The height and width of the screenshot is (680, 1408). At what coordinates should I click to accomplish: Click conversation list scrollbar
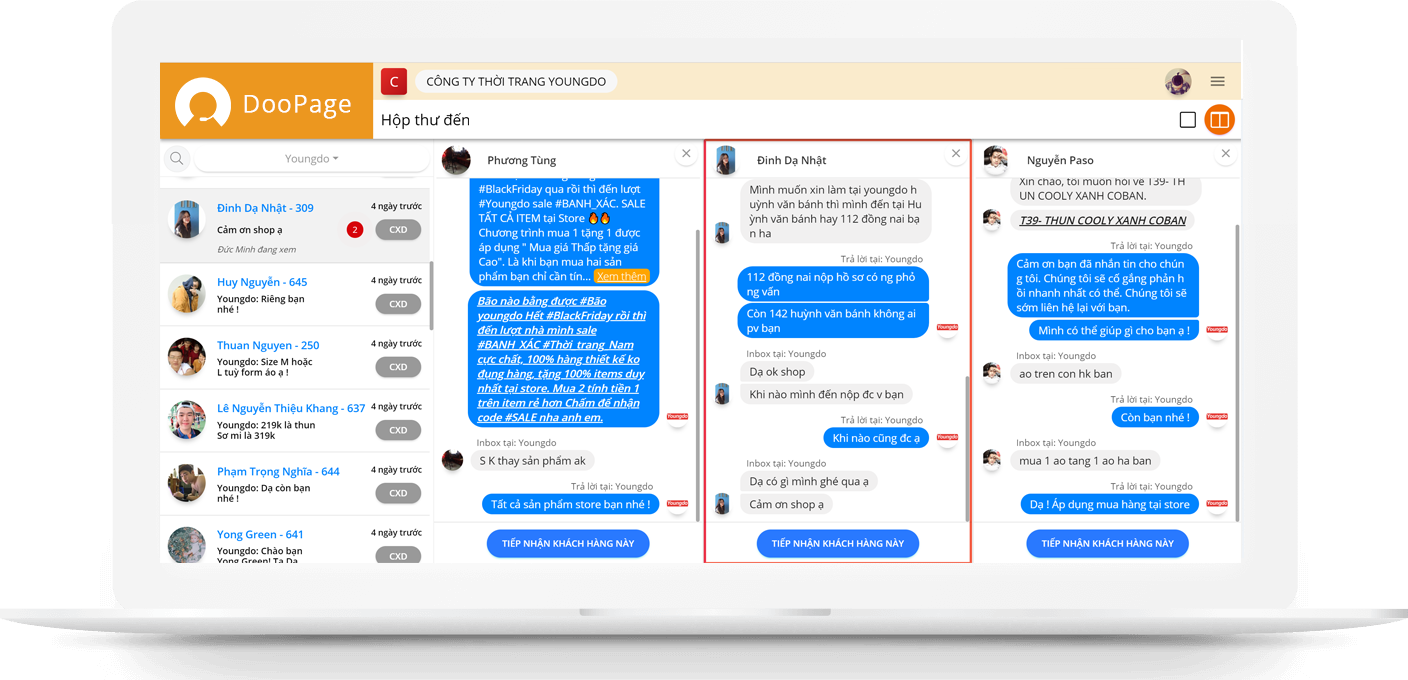[431, 295]
